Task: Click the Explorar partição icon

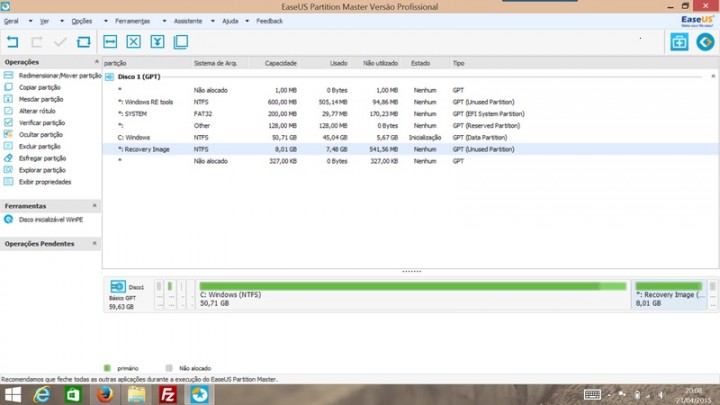Action: [x=8, y=170]
